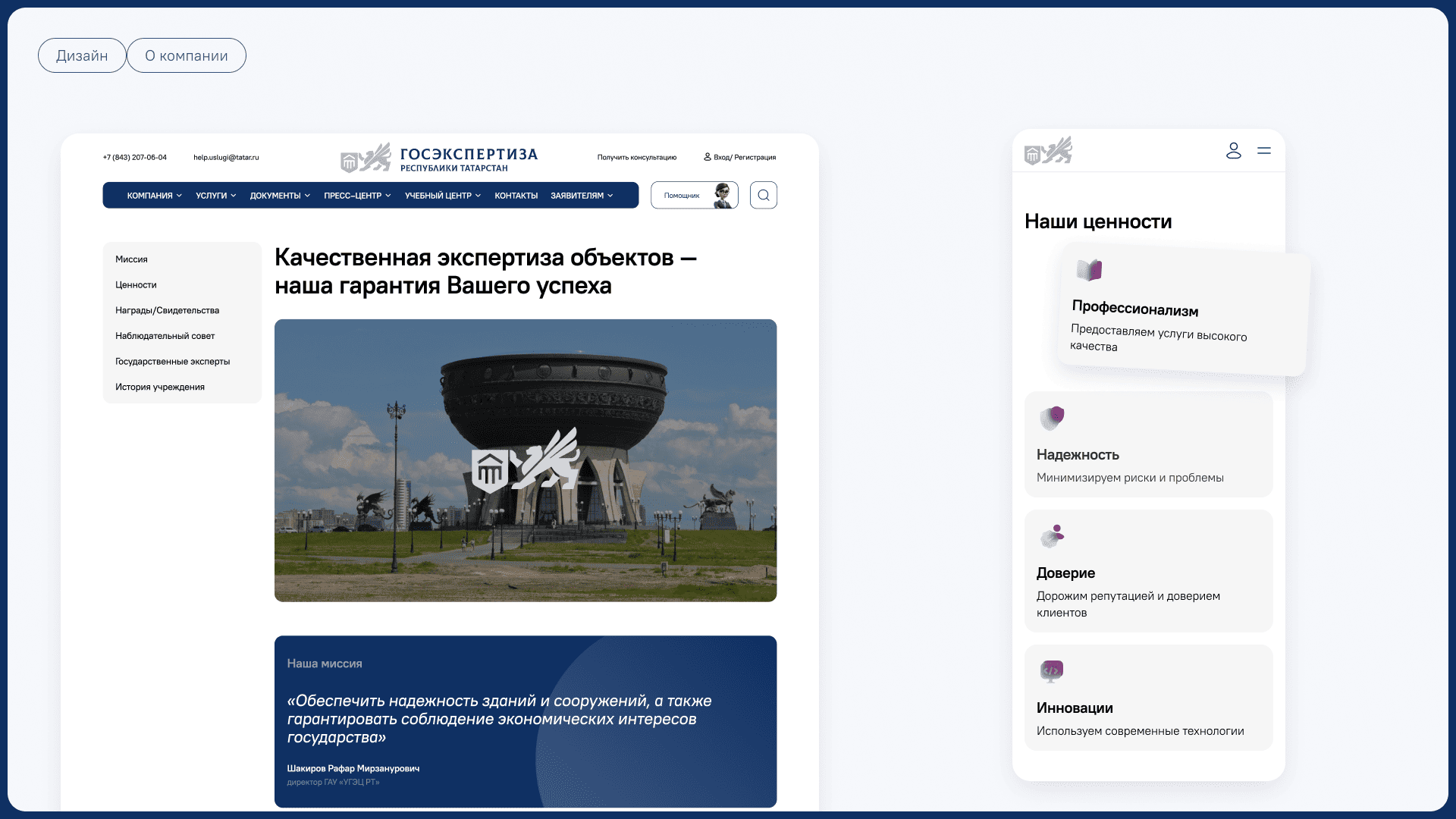Select Миссия in the sidebar menu

pos(131,259)
